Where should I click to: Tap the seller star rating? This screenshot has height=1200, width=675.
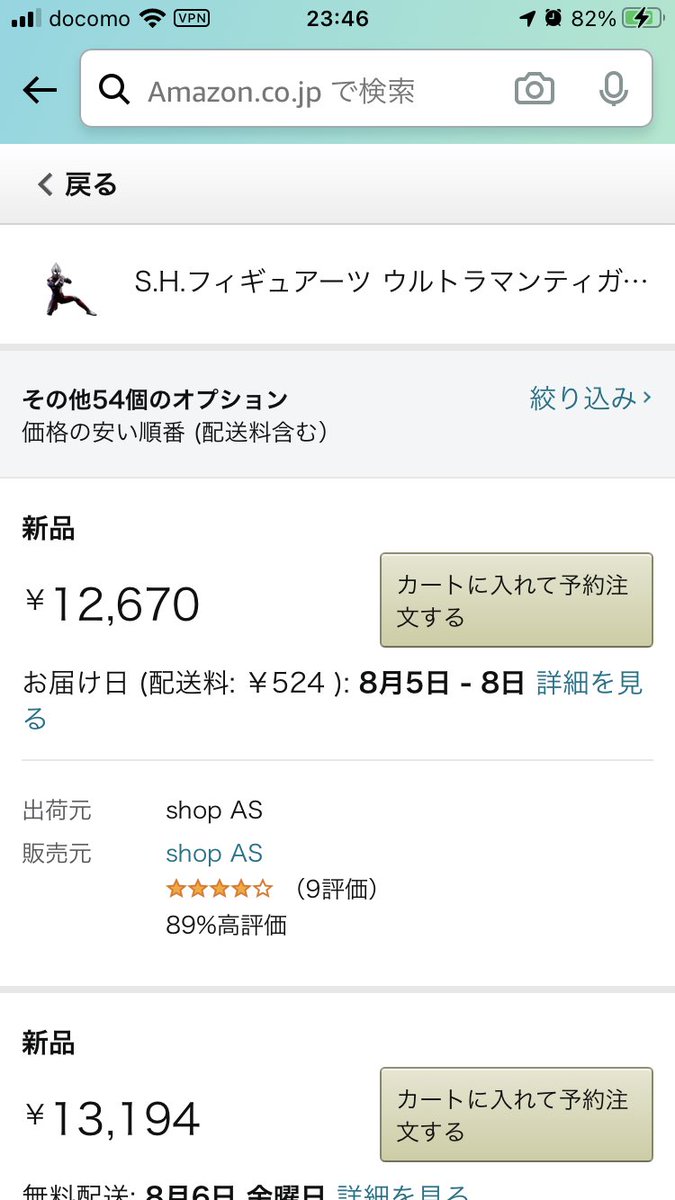pyautogui.click(x=219, y=888)
